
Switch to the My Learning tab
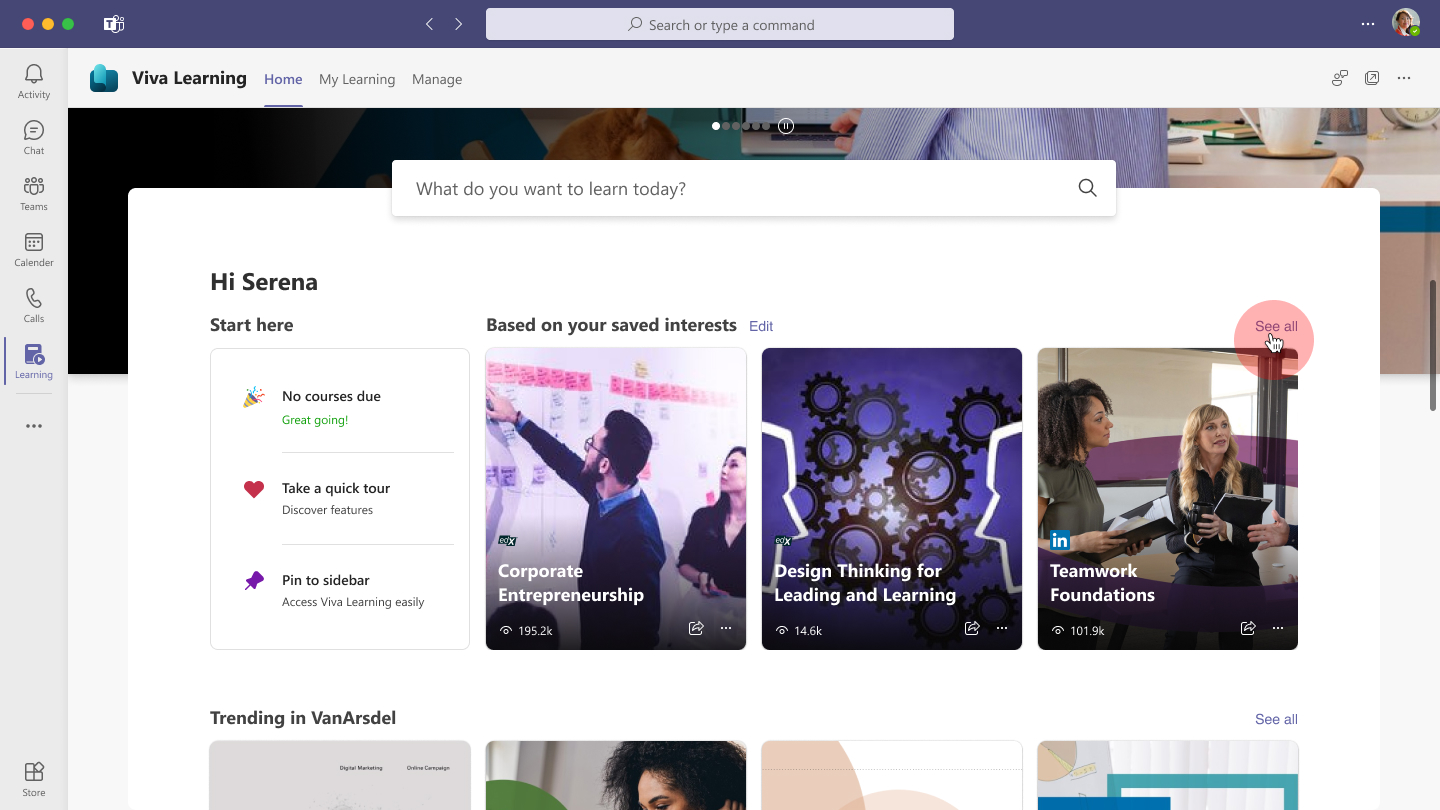(357, 79)
